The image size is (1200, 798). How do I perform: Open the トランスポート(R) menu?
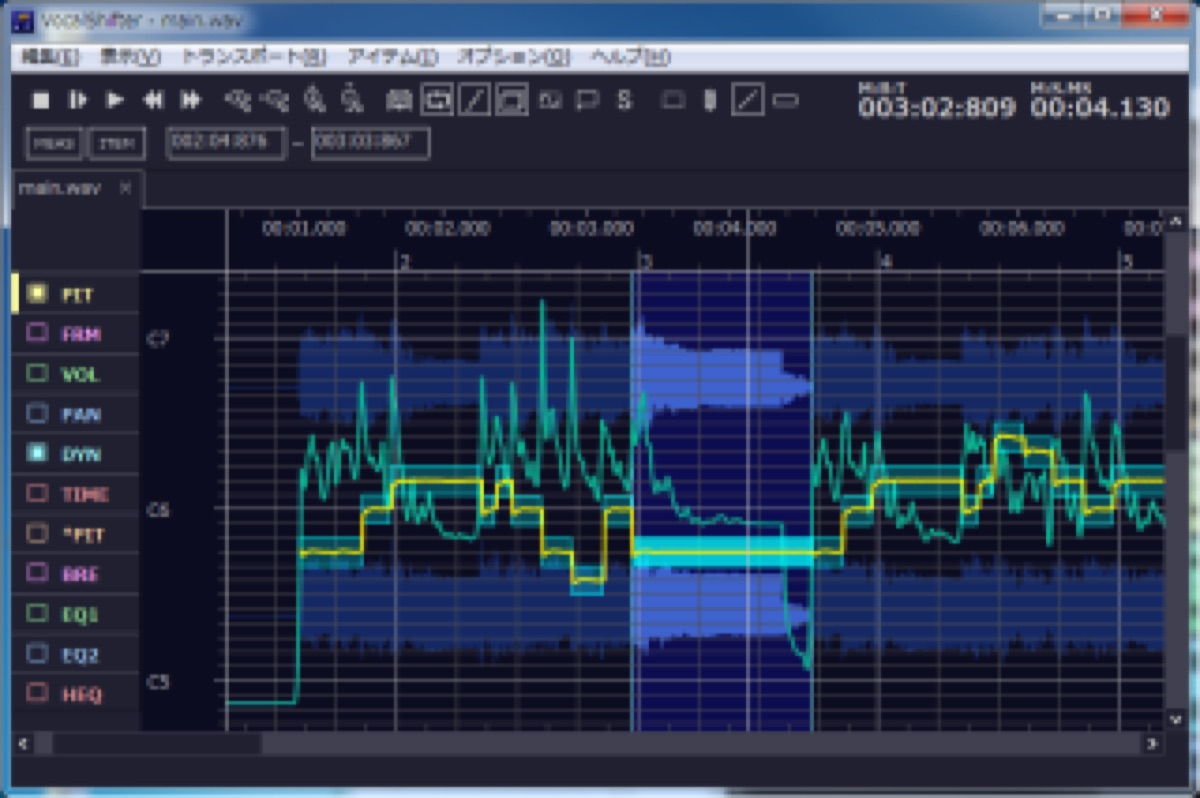click(x=254, y=57)
